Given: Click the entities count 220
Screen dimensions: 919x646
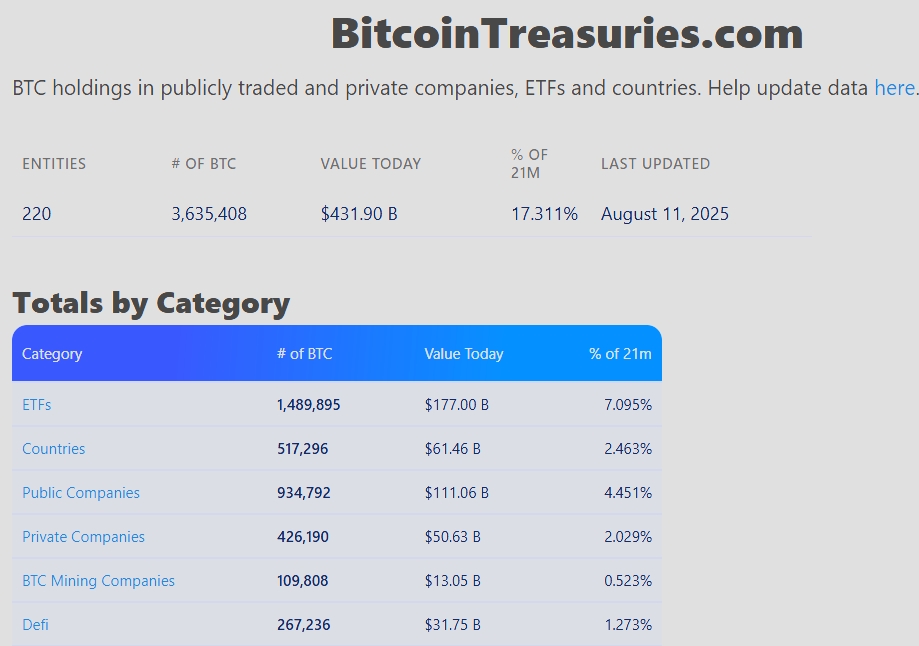Looking at the screenshot, I should (37, 214).
